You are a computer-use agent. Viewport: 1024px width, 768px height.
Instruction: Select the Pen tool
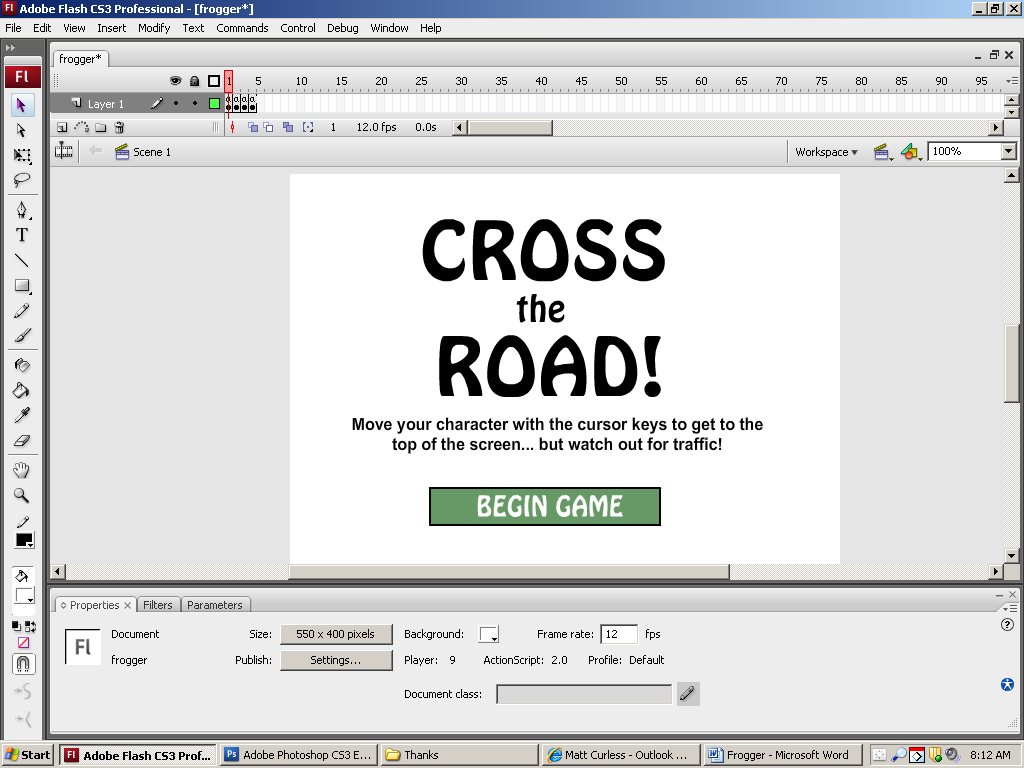coord(21,210)
